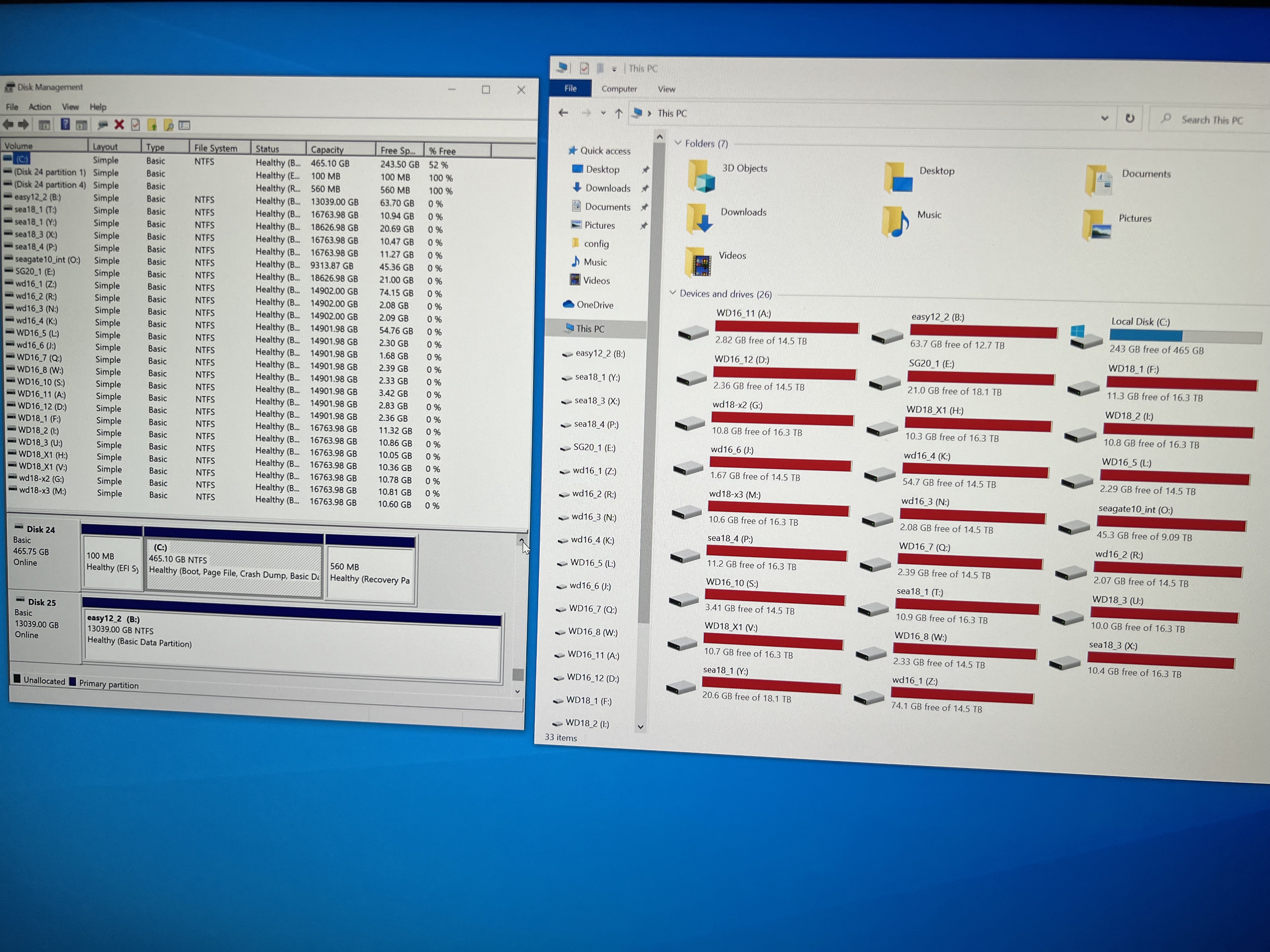Open the address bar history dropdown
The height and width of the screenshot is (952, 1270).
pyautogui.click(x=1104, y=118)
